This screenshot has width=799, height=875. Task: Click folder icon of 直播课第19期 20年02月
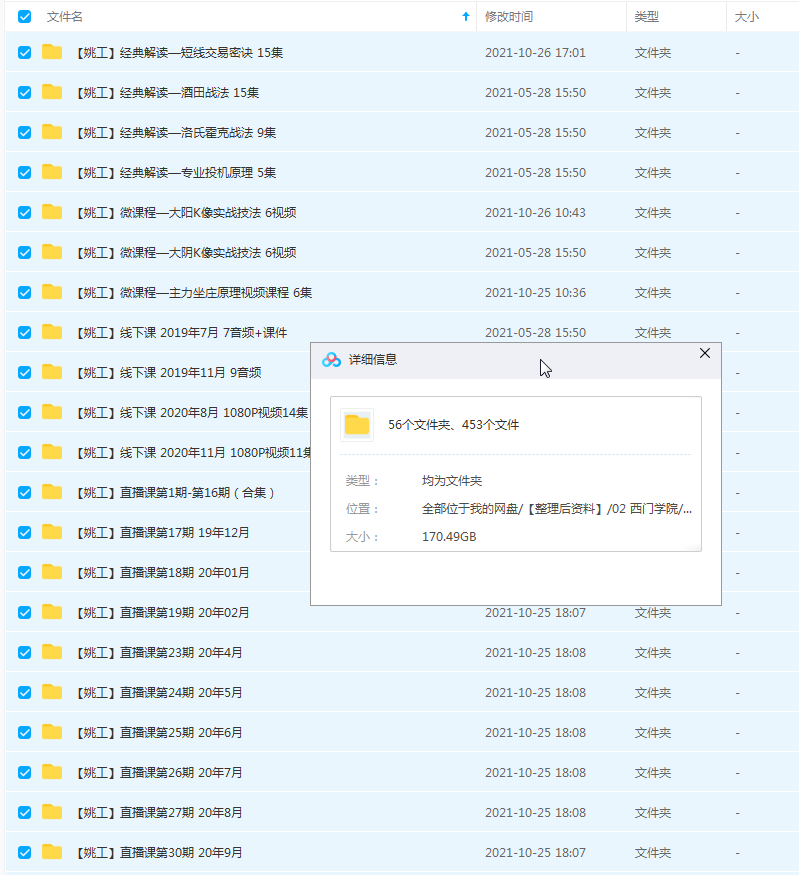pos(52,612)
